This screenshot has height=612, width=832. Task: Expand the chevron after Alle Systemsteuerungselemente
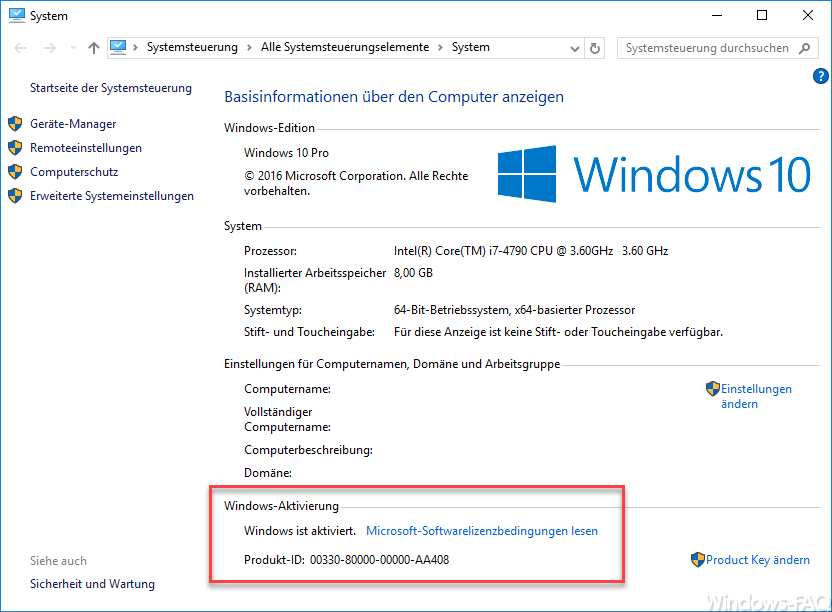pyautogui.click(x=440, y=48)
